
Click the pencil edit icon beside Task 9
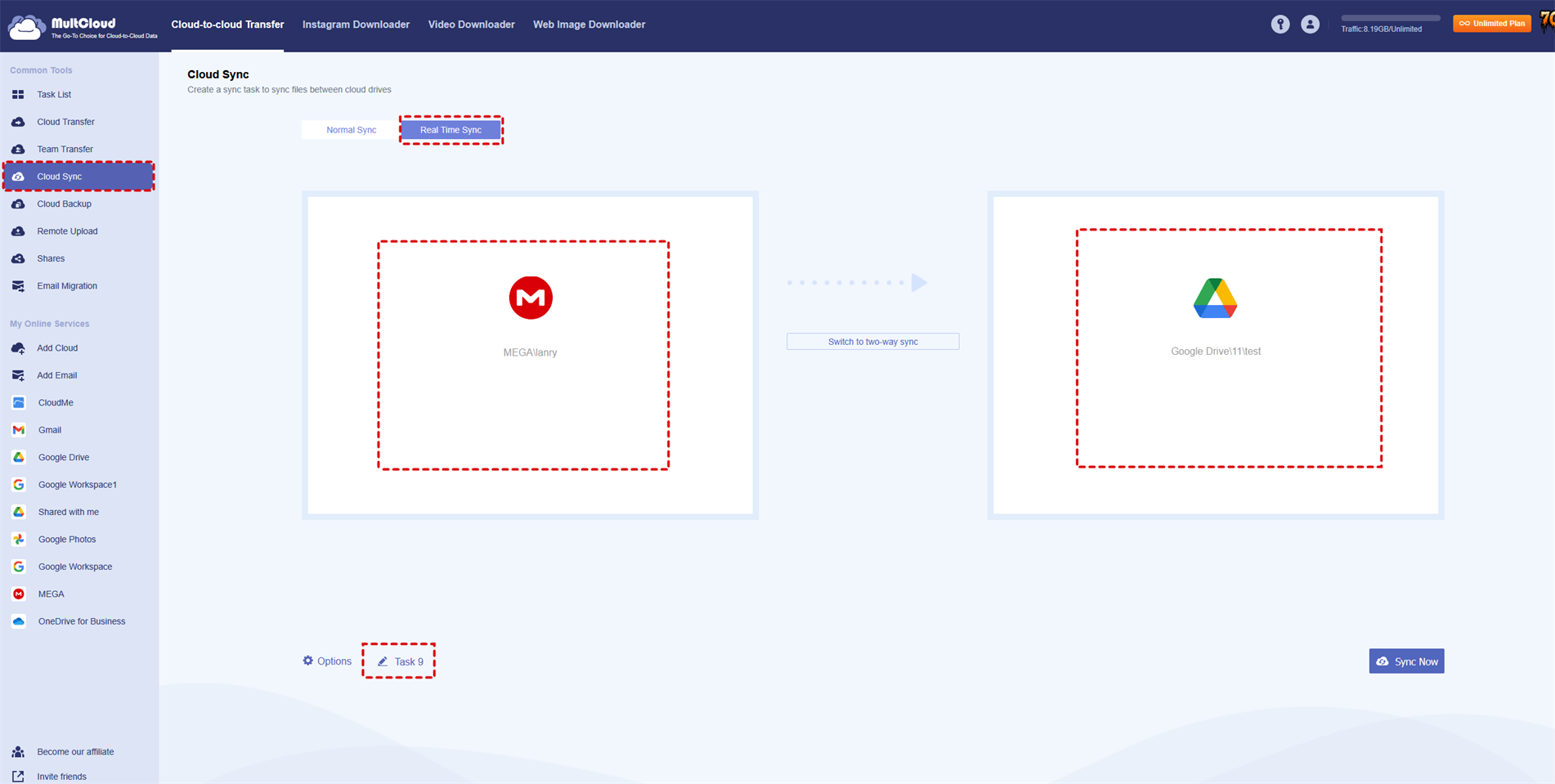pos(383,661)
